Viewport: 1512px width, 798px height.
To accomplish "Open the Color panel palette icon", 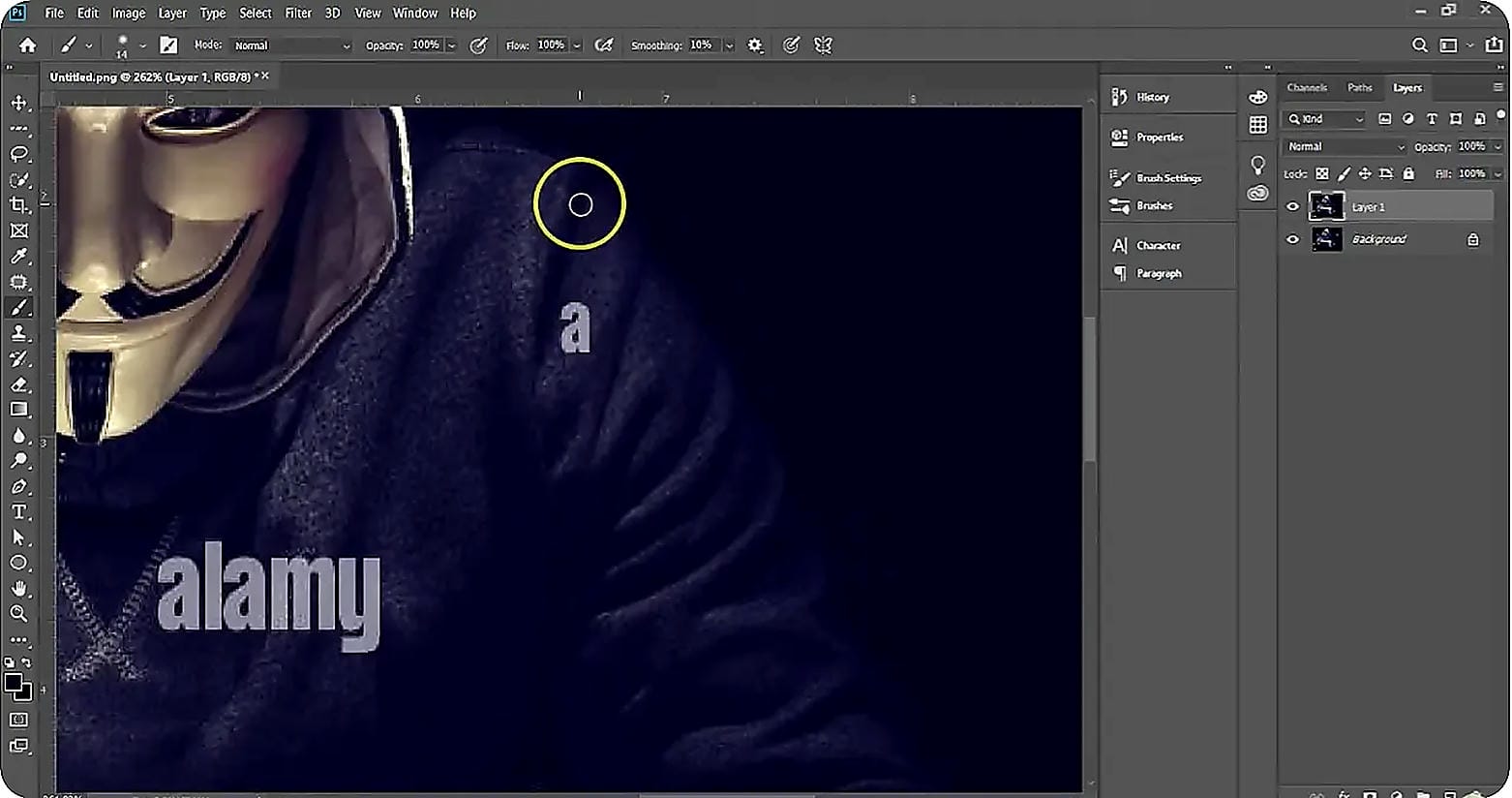I will click(x=1257, y=97).
